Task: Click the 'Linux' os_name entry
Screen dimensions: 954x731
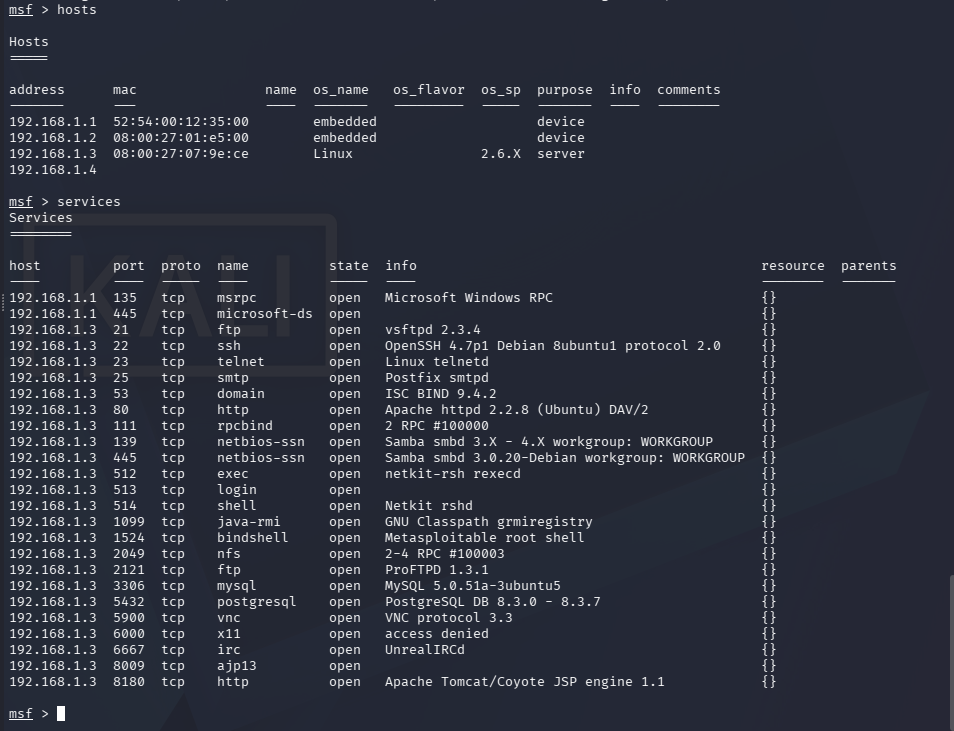Action: [x=333, y=153]
